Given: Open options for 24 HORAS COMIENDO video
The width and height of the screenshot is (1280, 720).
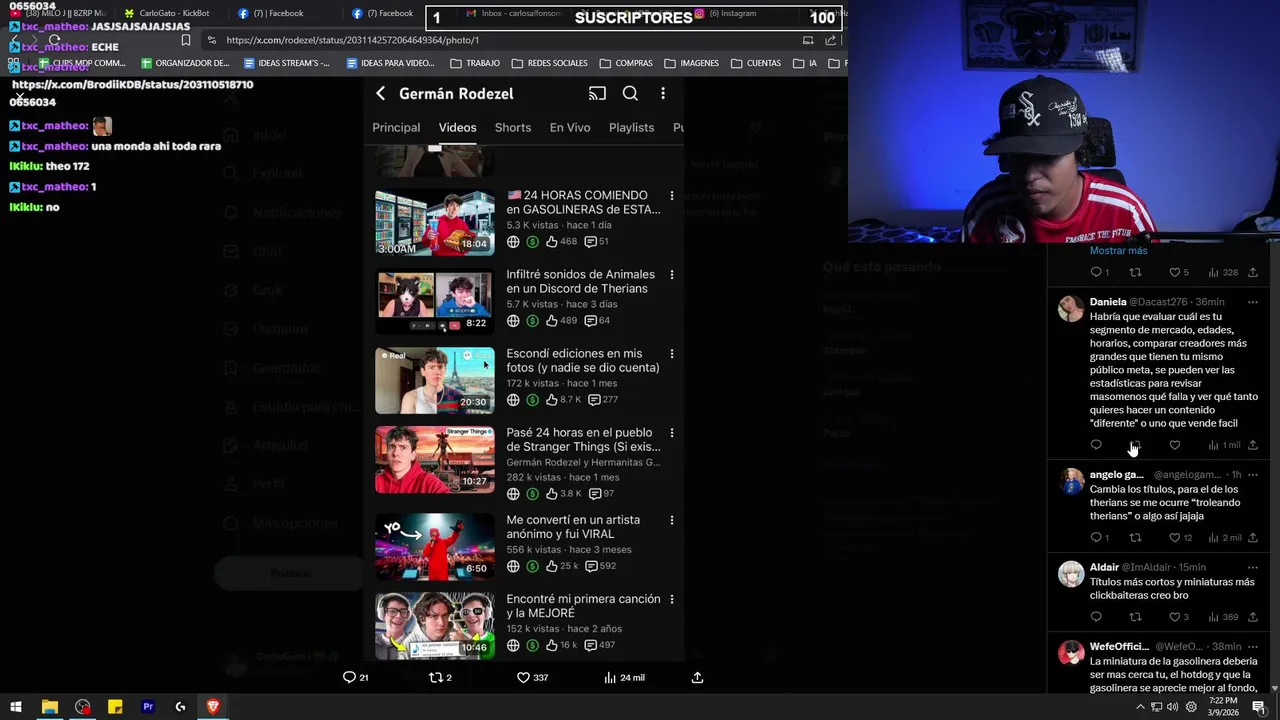Looking at the screenshot, I should click(672, 196).
